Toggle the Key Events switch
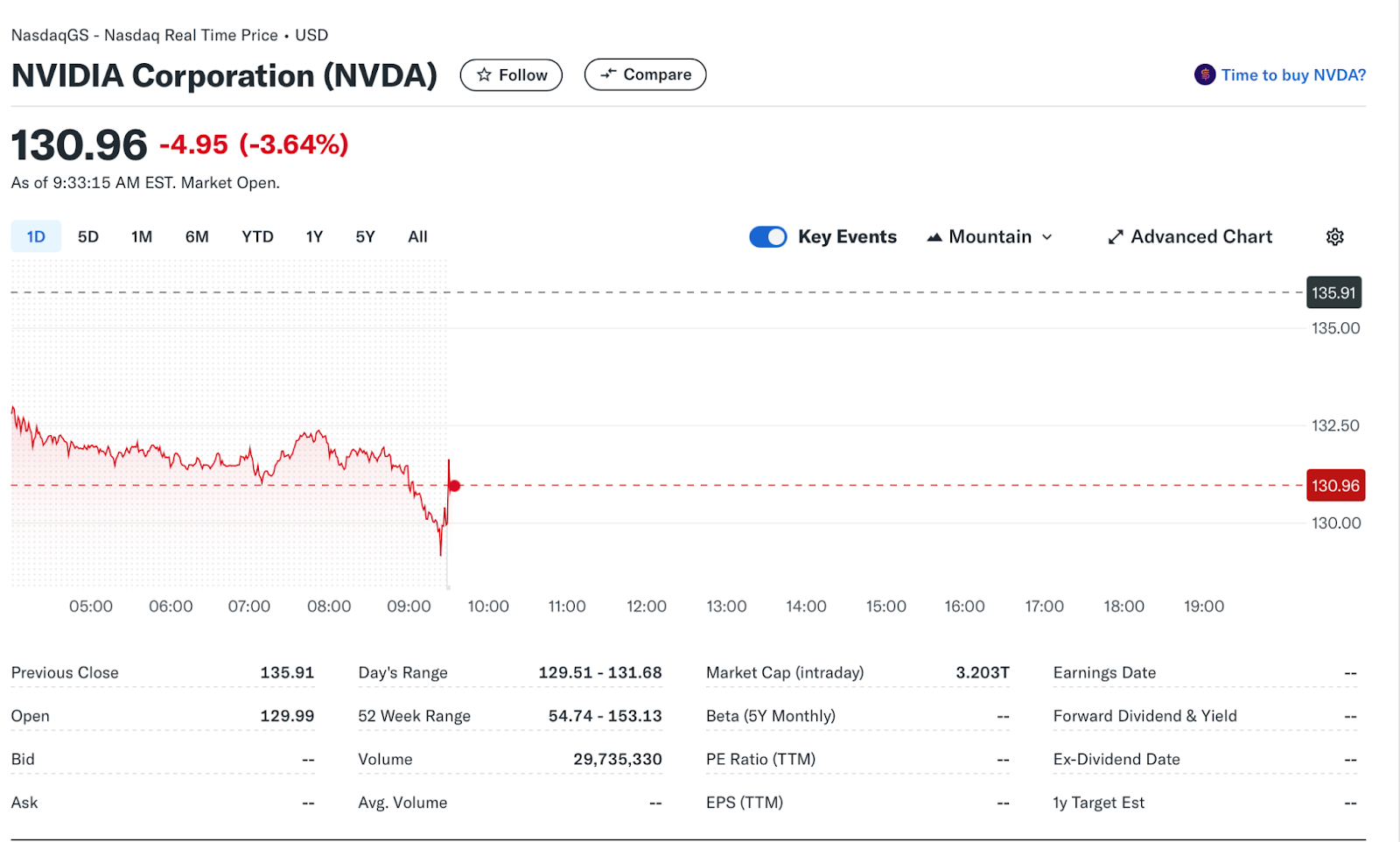The width and height of the screenshot is (1400, 842). [768, 236]
